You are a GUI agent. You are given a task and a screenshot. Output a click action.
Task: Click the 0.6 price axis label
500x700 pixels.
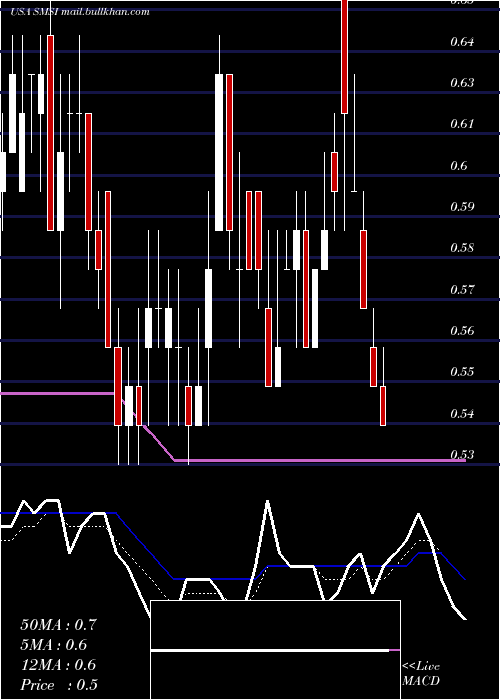pyautogui.click(x=458, y=166)
